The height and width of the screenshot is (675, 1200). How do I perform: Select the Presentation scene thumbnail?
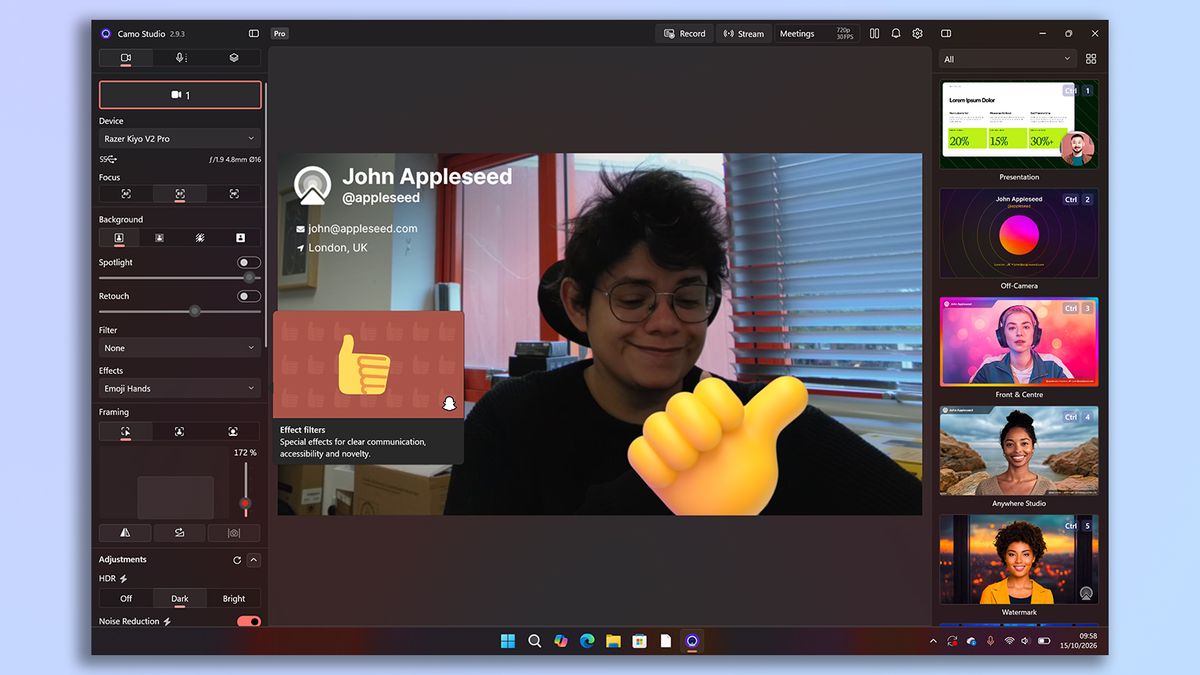[x=1019, y=124]
